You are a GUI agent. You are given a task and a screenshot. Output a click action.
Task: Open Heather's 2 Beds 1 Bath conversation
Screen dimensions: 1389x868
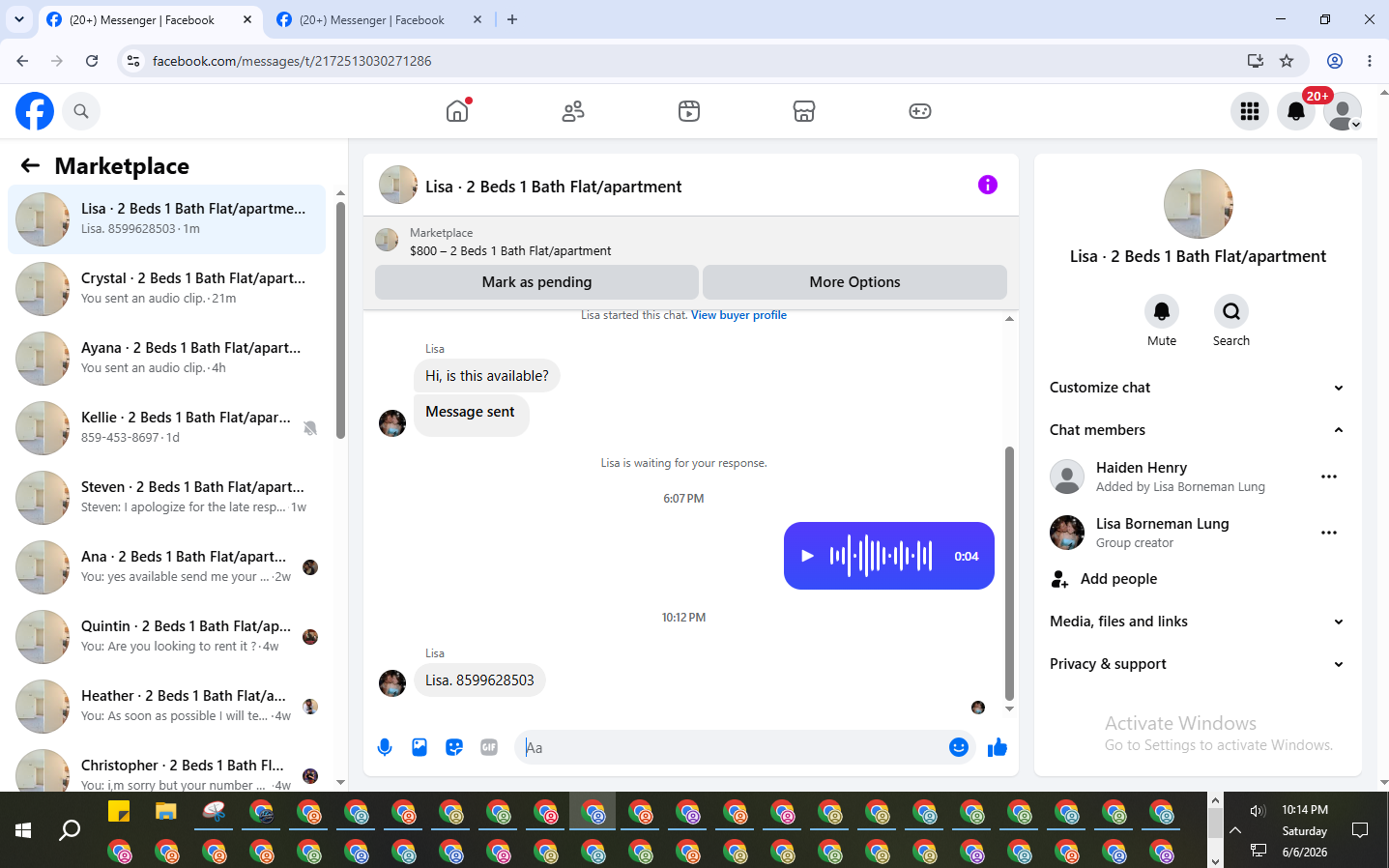(166, 707)
